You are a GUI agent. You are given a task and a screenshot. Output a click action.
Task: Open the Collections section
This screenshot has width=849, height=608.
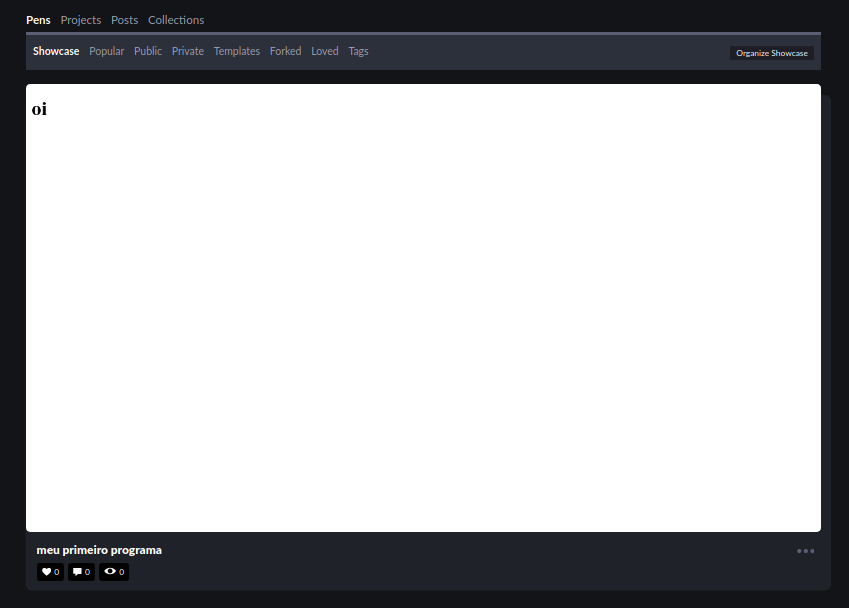176,19
